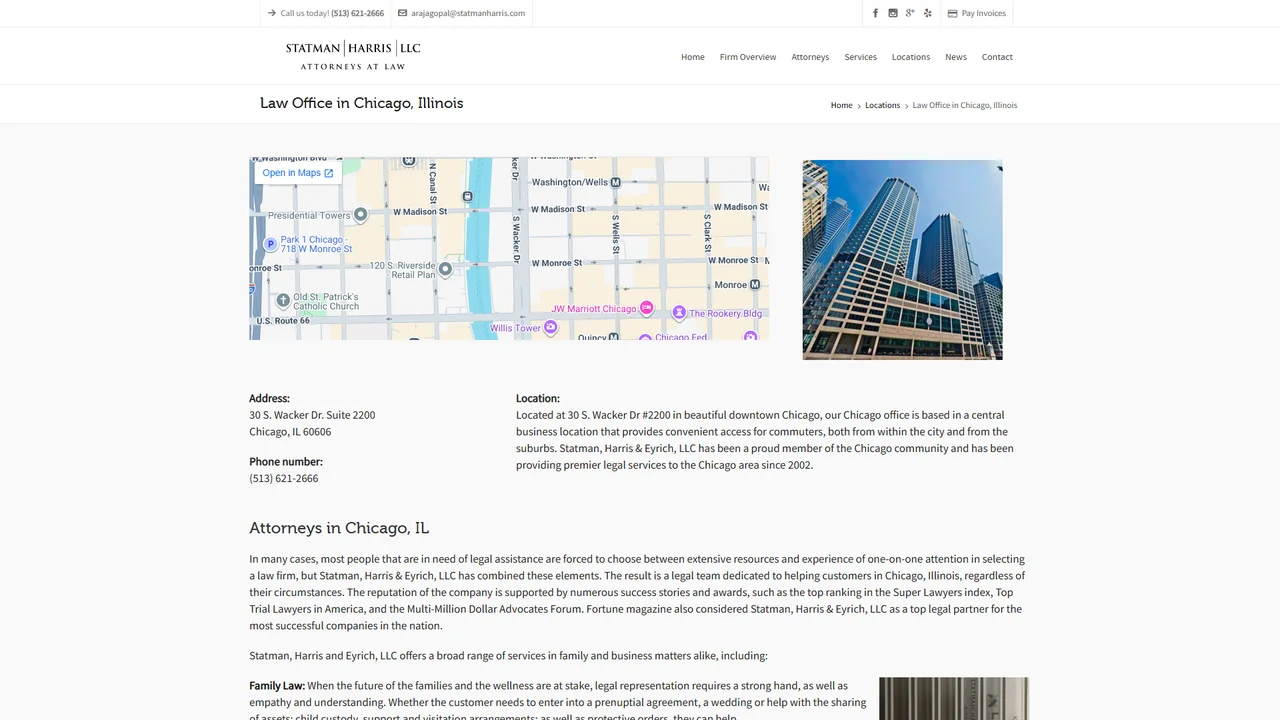Click the Willis Tower camera marker
1280x720 pixels.
tap(550, 328)
